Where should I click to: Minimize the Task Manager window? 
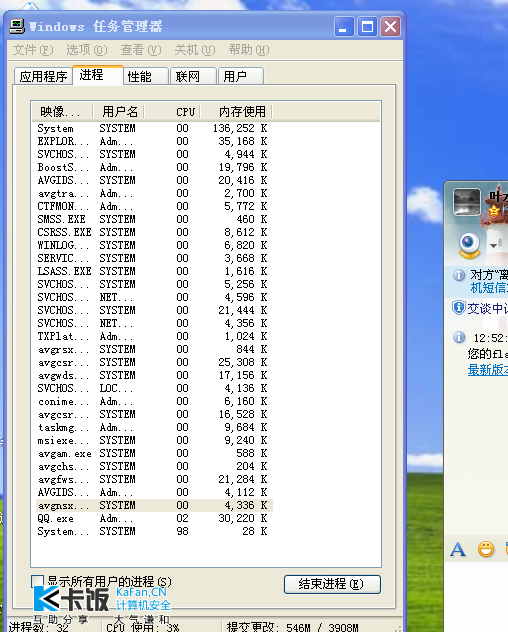pos(344,27)
